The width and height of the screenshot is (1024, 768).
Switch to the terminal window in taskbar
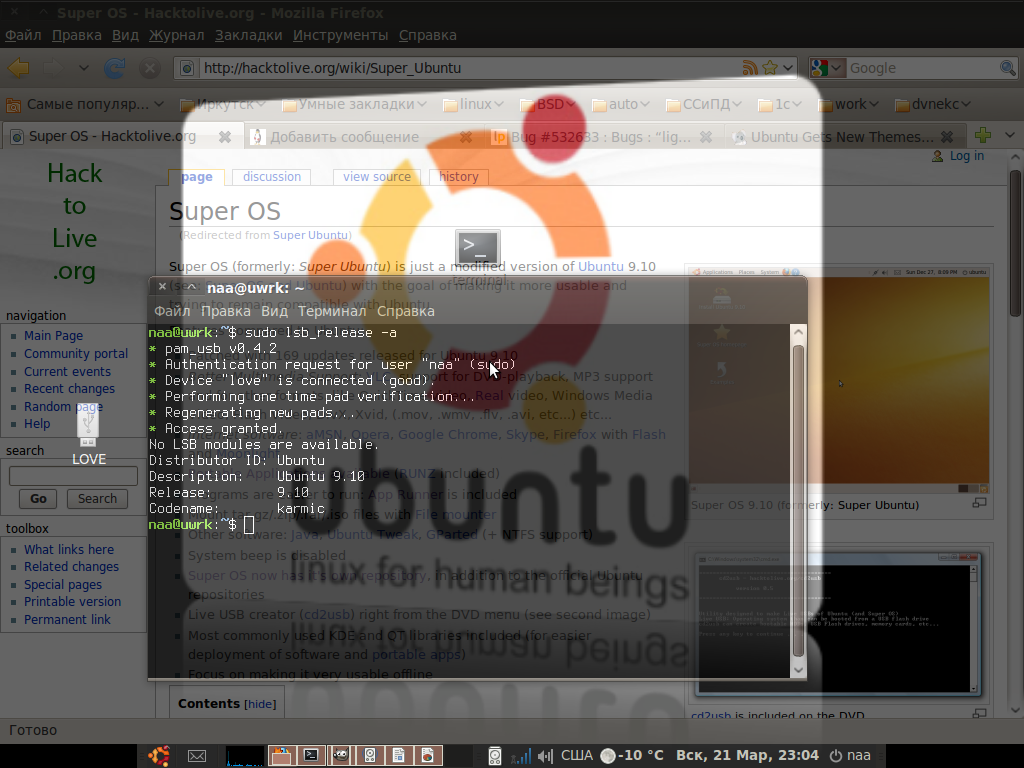click(311, 756)
